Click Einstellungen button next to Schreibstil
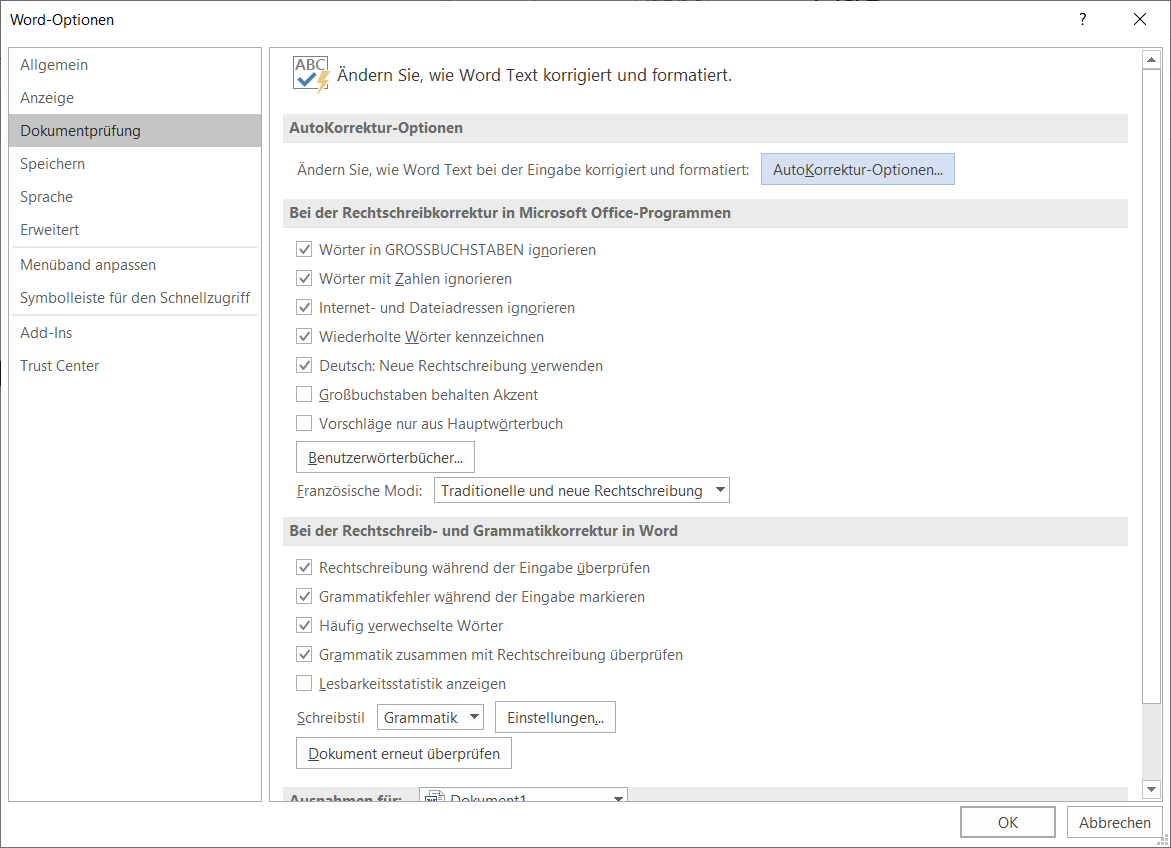 pyautogui.click(x=555, y=717)
